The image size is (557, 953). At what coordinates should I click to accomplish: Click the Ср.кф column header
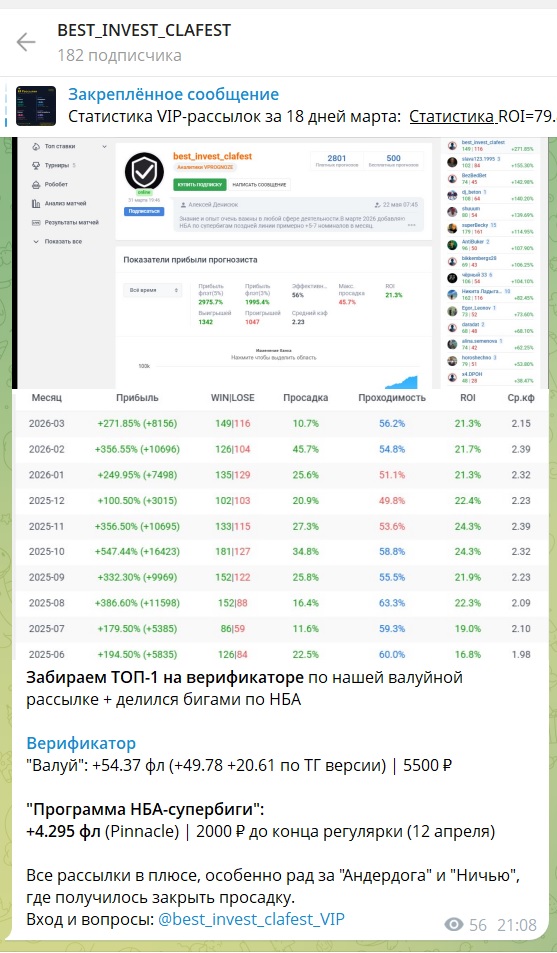pos(521,397)
